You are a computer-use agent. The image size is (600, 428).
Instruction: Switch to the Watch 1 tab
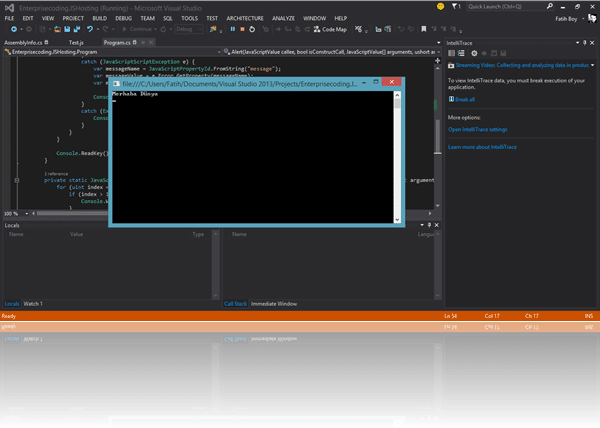[x=33, y=304]
